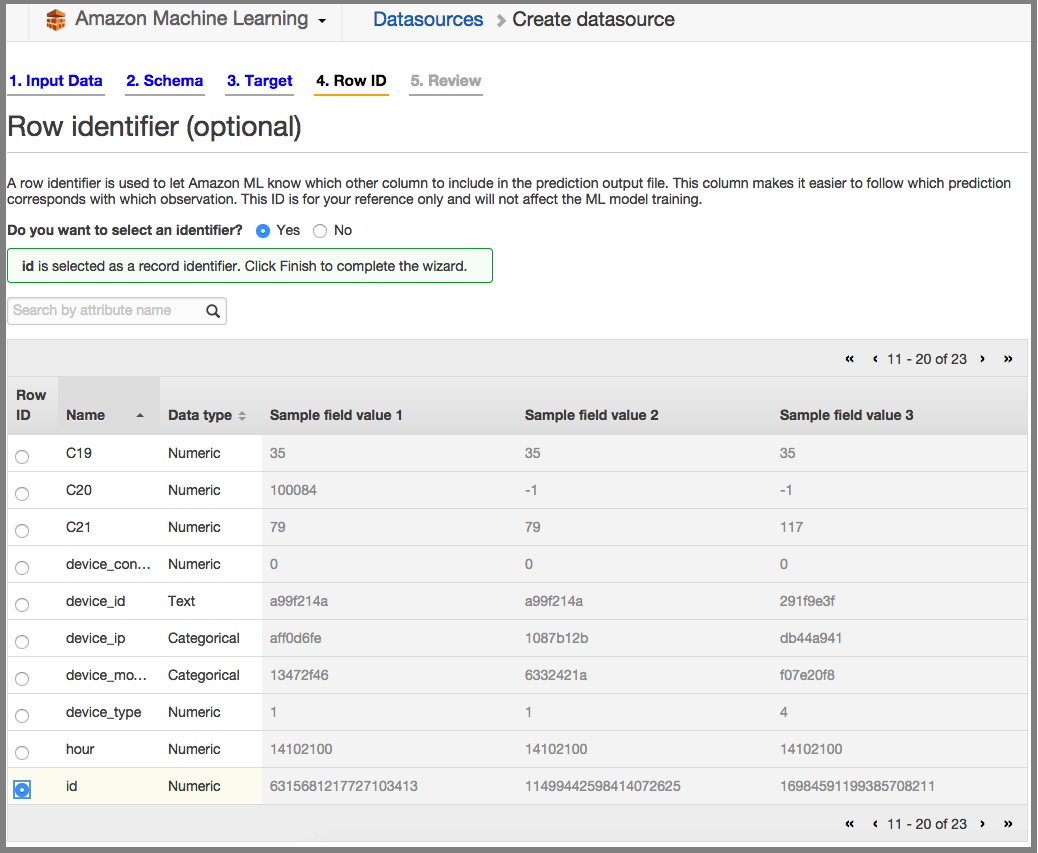The width and height of the screenshot is (1038, 853).
Task: Select device_con... as the row ID
Action: (23, 568)
